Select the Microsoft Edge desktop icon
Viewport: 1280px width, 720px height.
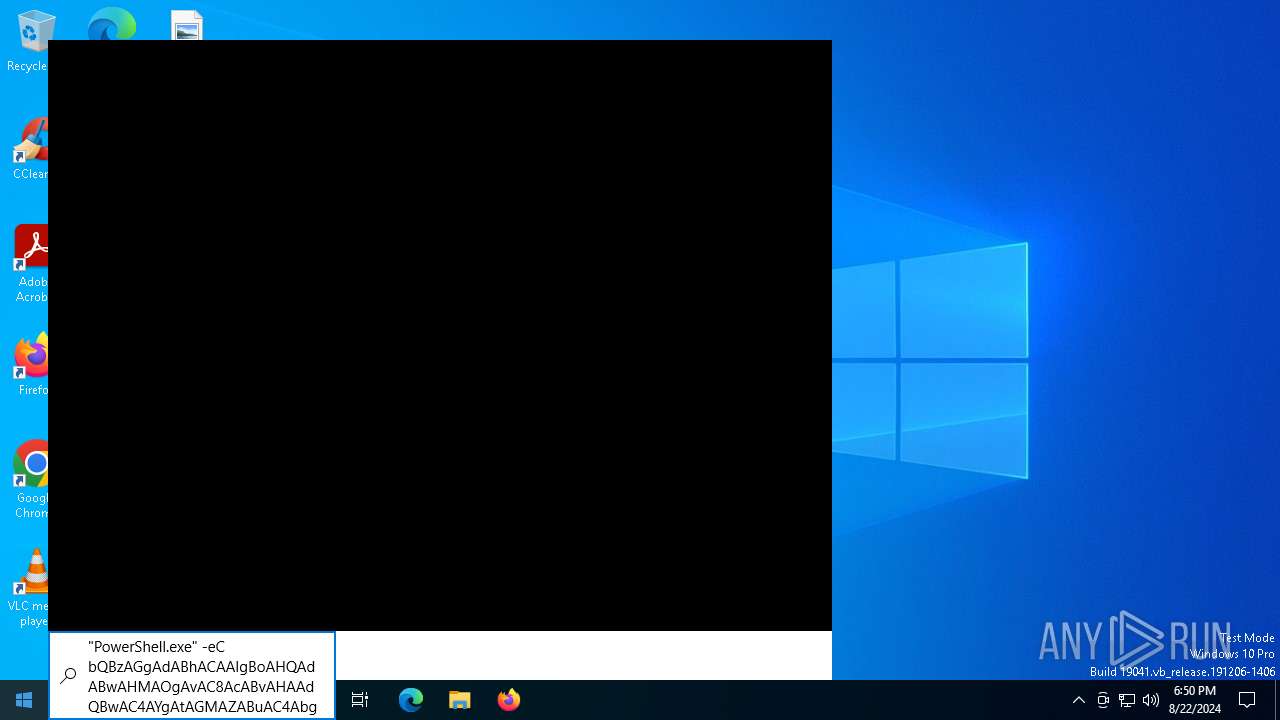[x=111, y=24]
